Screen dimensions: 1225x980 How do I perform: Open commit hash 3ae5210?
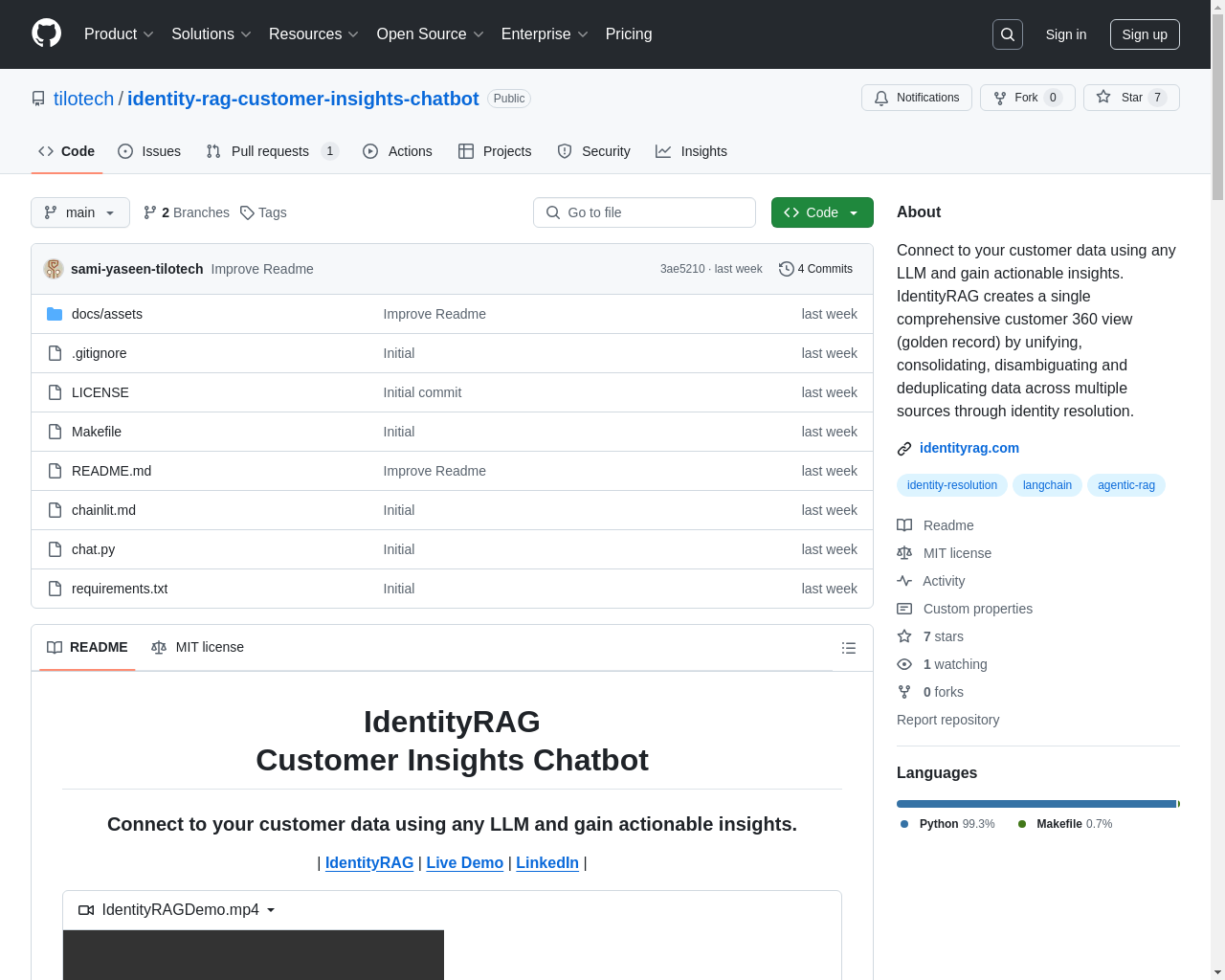(682, 269)
